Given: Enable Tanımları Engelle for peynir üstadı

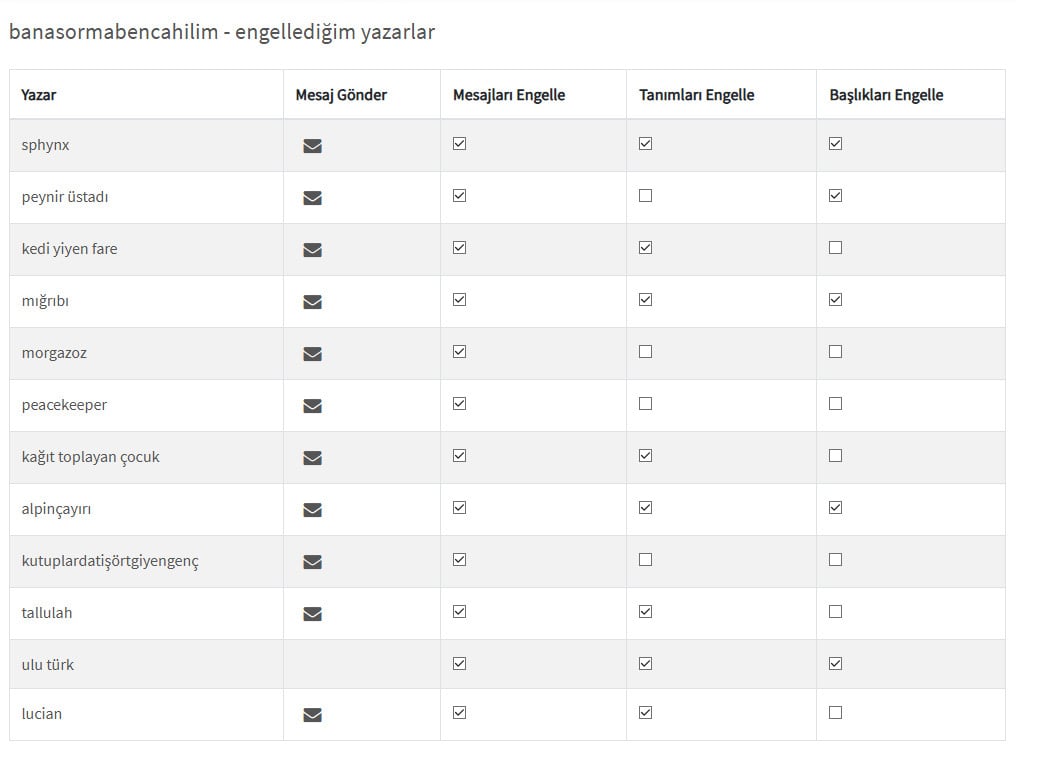Looking at the screenshot, I should pos(645,196).
